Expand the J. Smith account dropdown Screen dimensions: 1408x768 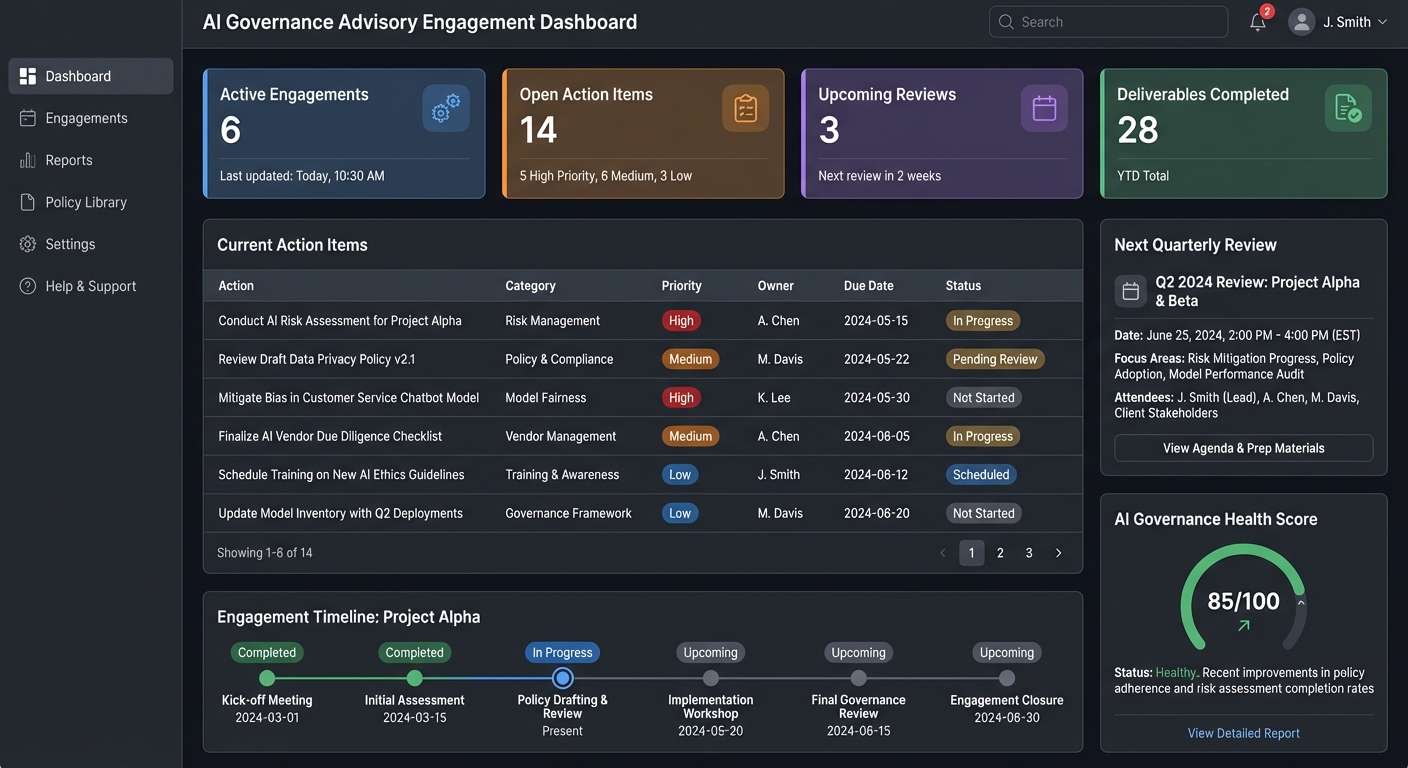coord(1383,21)
